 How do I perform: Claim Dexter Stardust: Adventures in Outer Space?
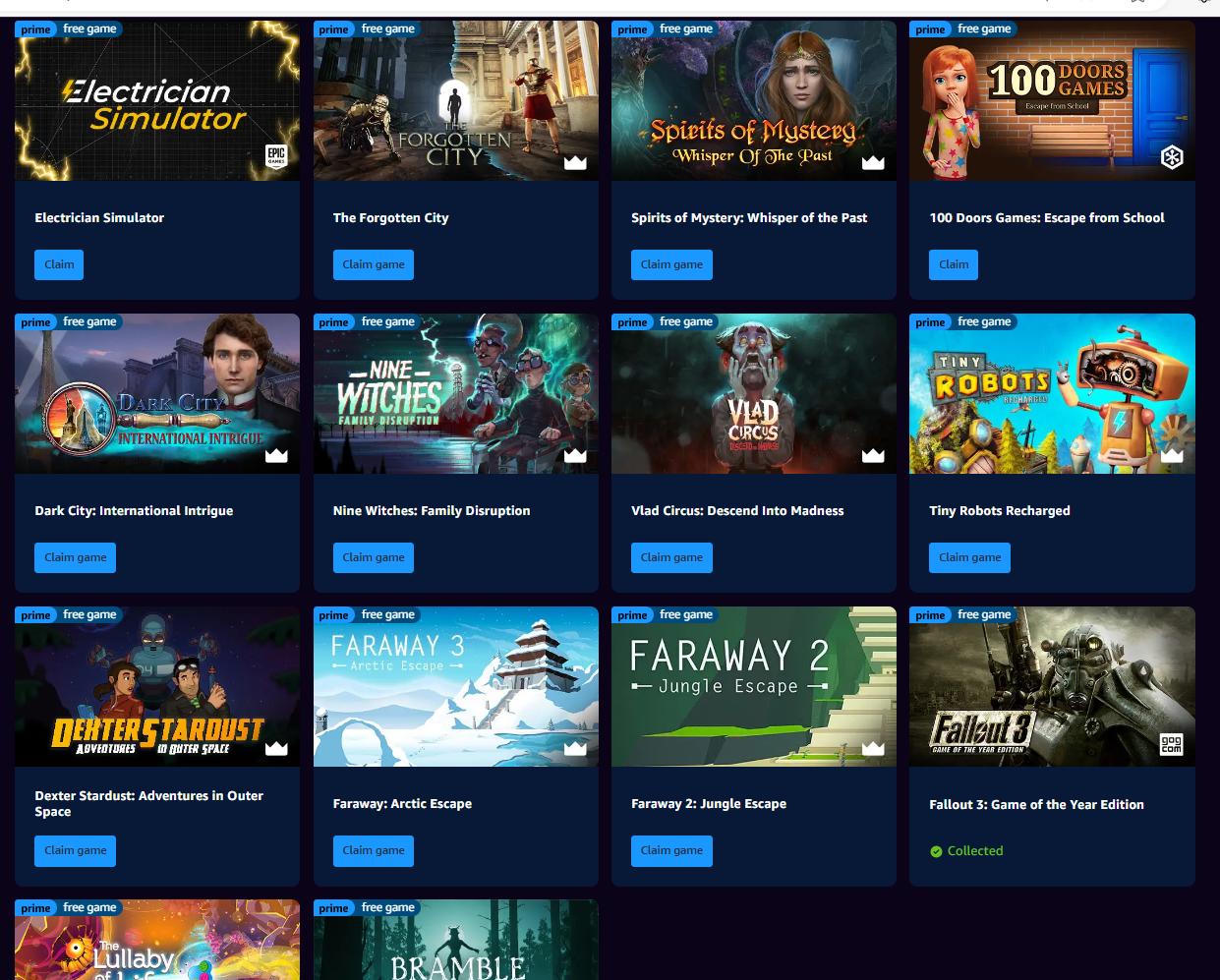(x=76, y=850)
